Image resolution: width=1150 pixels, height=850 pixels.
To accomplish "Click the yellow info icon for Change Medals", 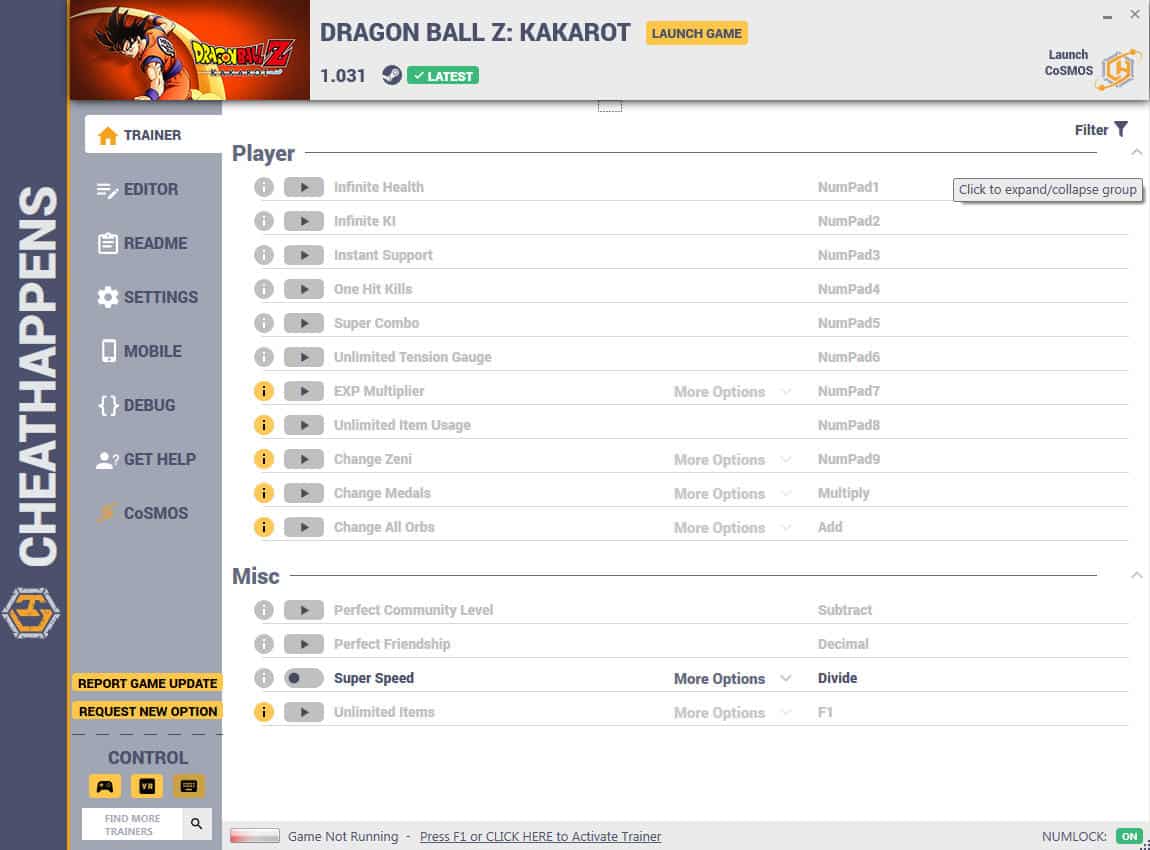I will 264,493.
